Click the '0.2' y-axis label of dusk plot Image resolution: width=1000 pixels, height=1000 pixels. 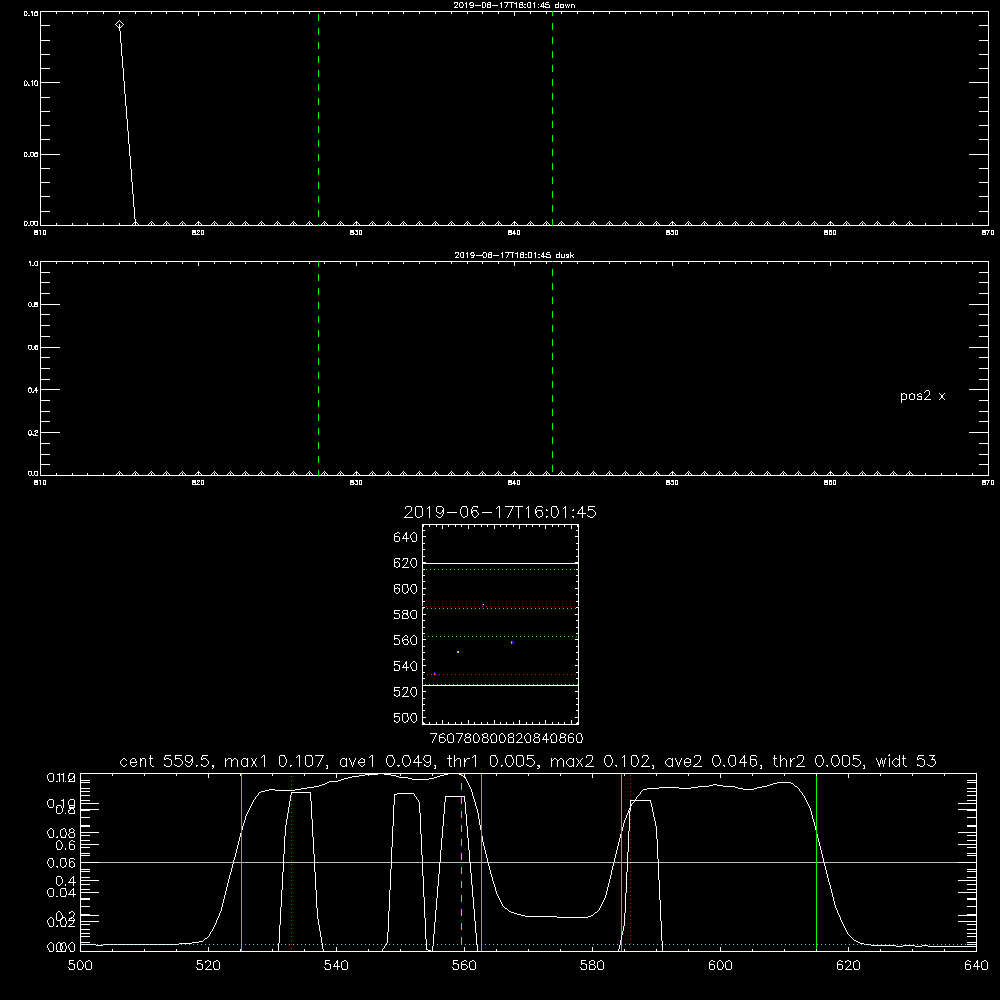click(x=33, y=432)
